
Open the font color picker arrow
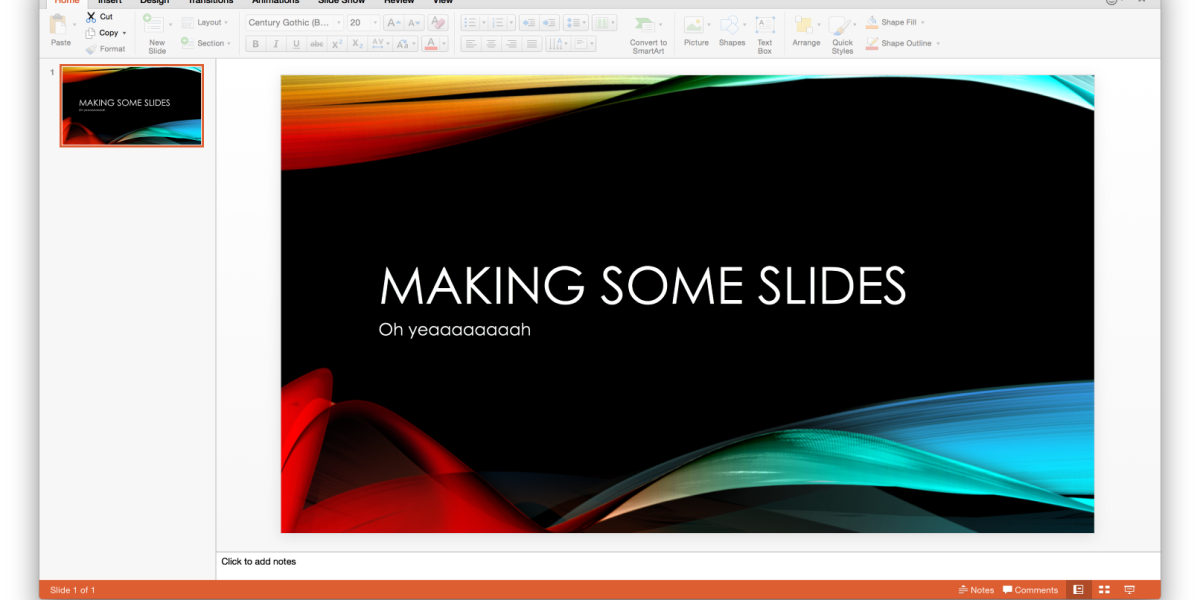pyautogui.click(x=444, y=44)
